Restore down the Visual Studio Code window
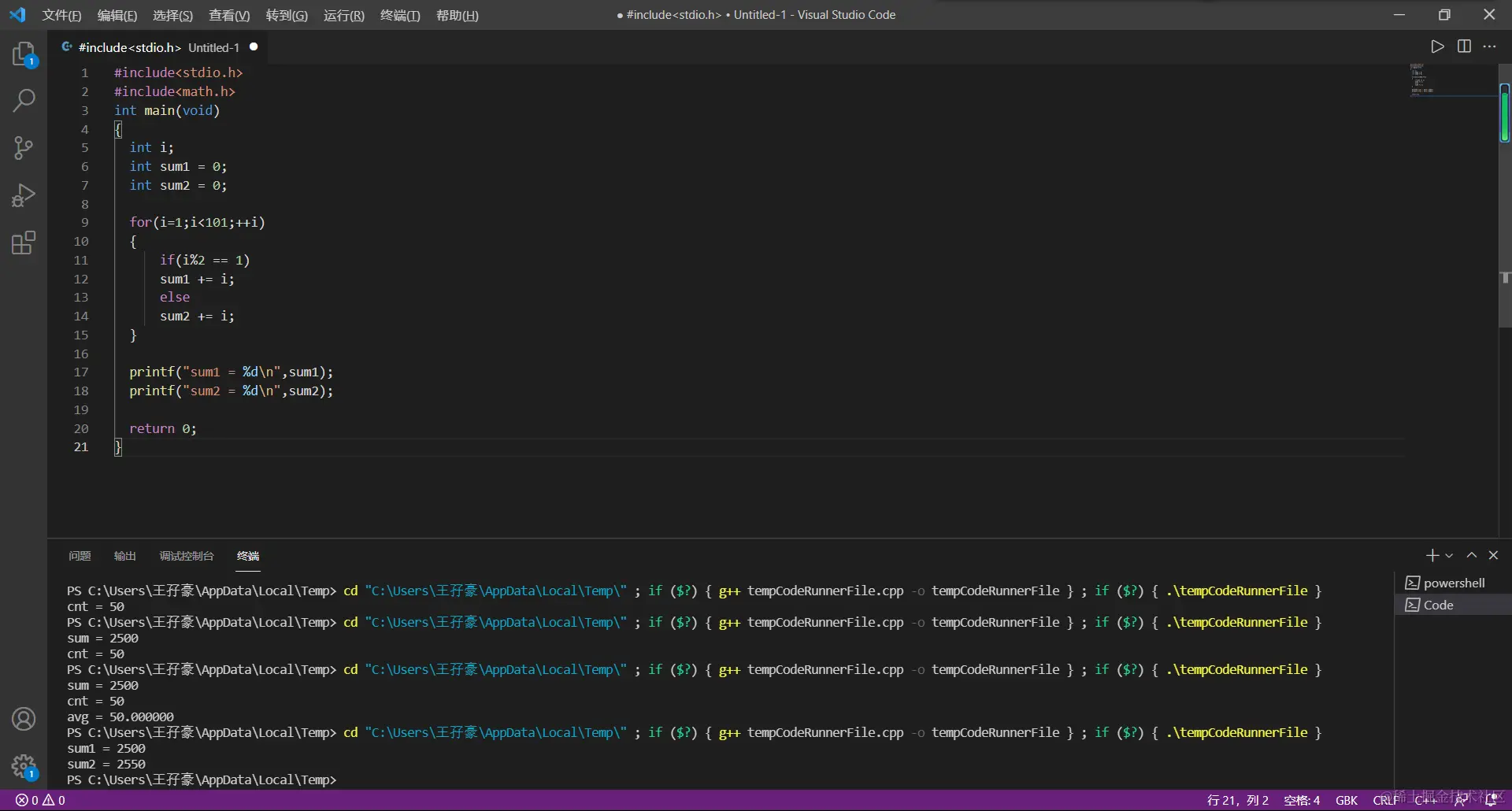 coord(1444,15)
